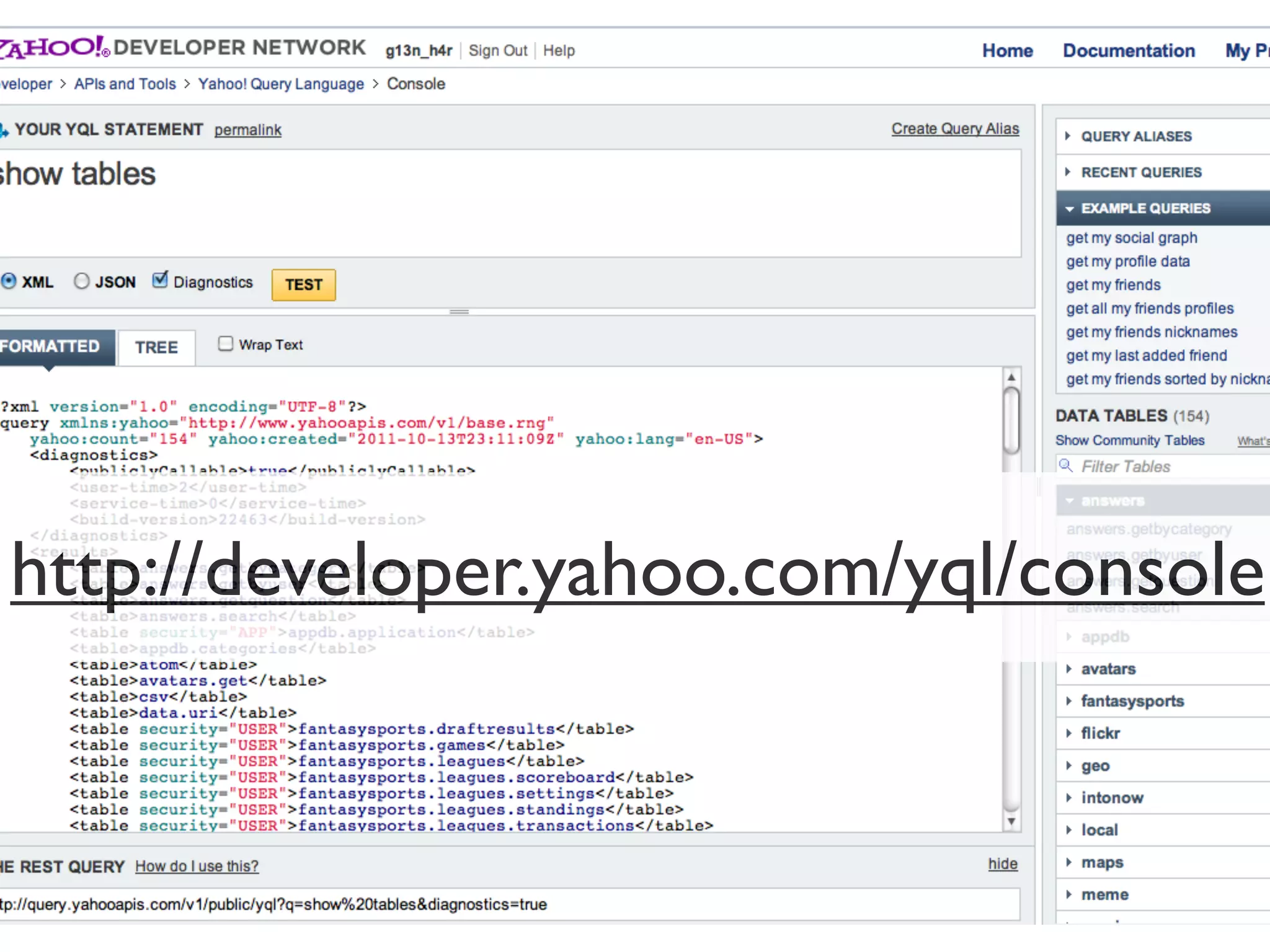Screen dimensions: 1270x952
Task: Click Show Community Tables link
Action: pyautogui.click(x=1130, y=441)
